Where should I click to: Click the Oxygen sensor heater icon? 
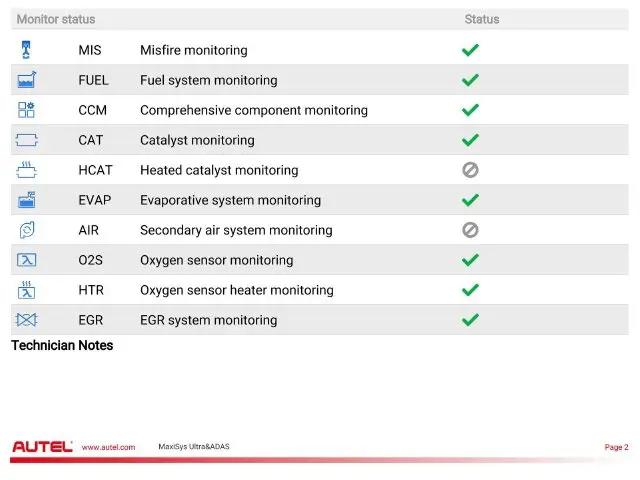pyautogui.click(x=27, y=290)
